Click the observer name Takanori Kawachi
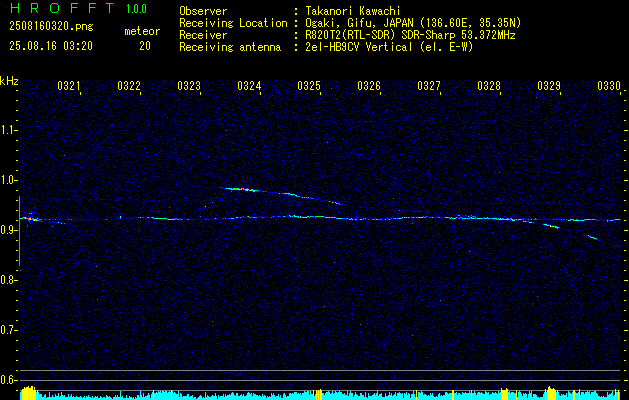The width and height of the screenshot is (629, 400). click(x=353, y=11)
